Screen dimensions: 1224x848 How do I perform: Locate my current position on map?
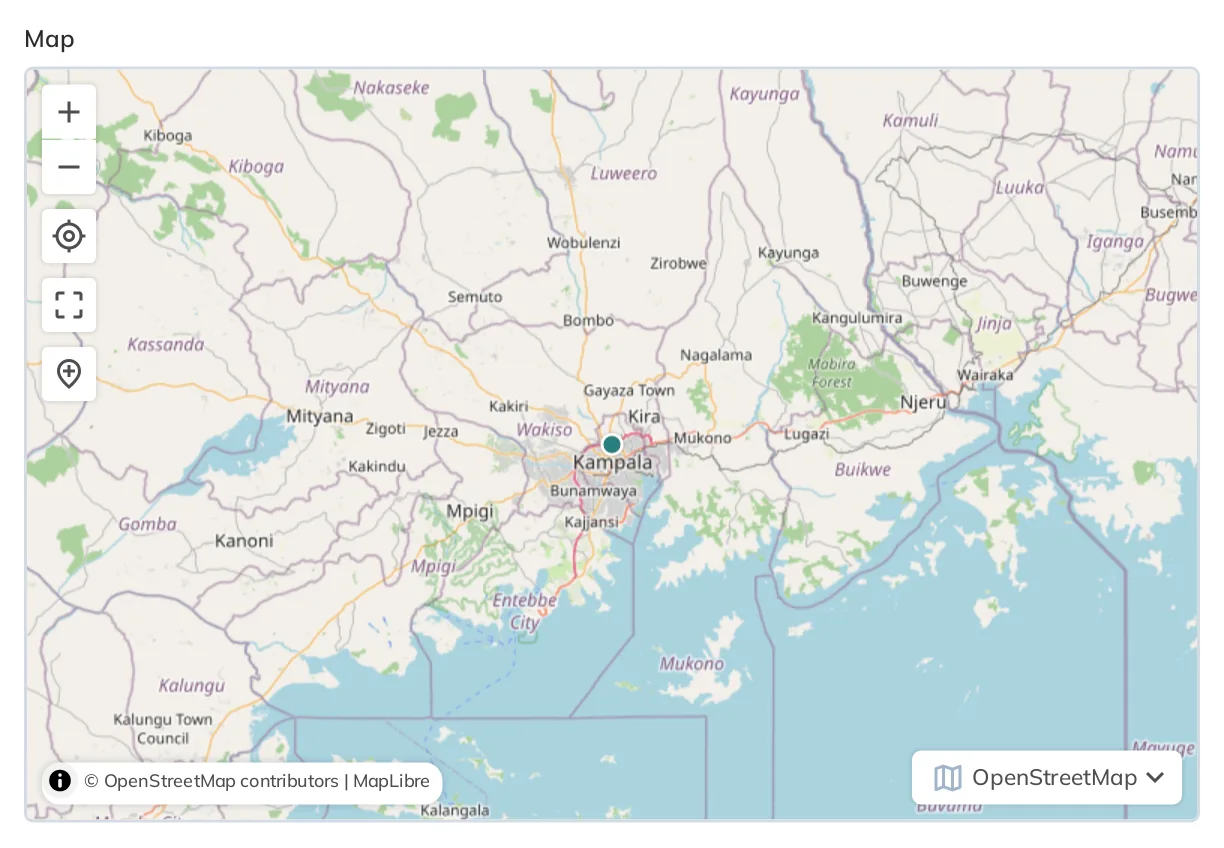point(69,236)
